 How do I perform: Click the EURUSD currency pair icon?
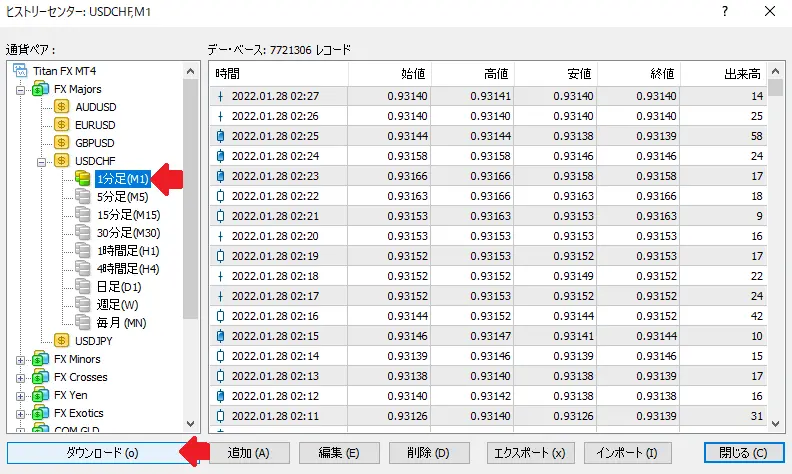tap(62, 125)
